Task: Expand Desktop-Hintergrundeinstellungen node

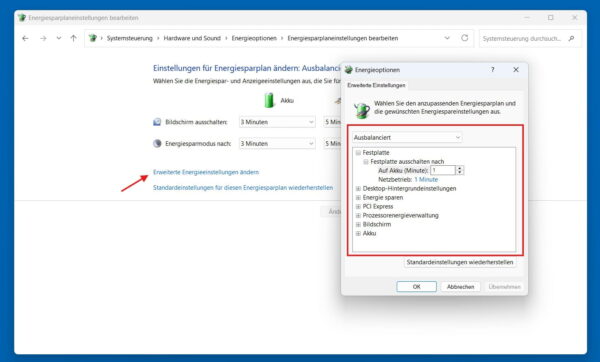Action: tap(358, 189)
